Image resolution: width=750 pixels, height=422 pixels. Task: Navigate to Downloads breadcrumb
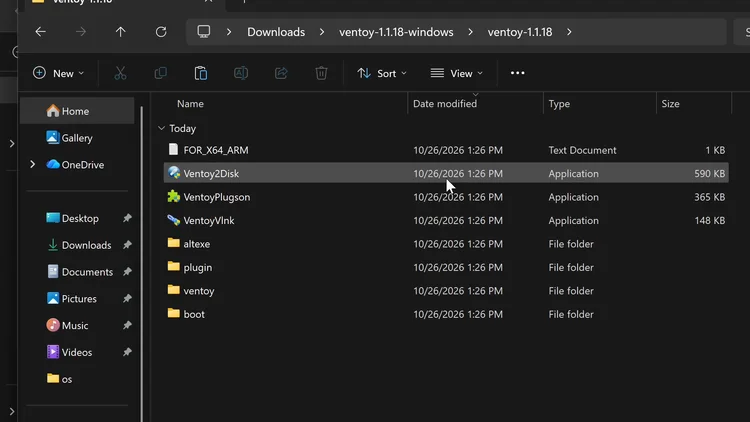click(x=276, y=32)
